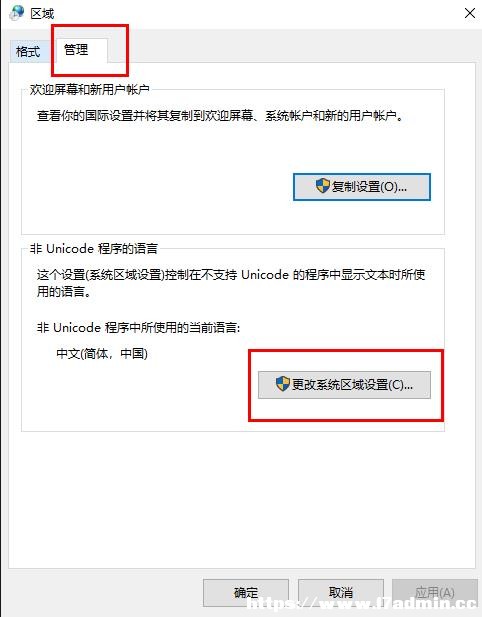Screen dimensions: 482x617
Task: Click the watermark URL at the bottom
Action: tap(361, 604)
